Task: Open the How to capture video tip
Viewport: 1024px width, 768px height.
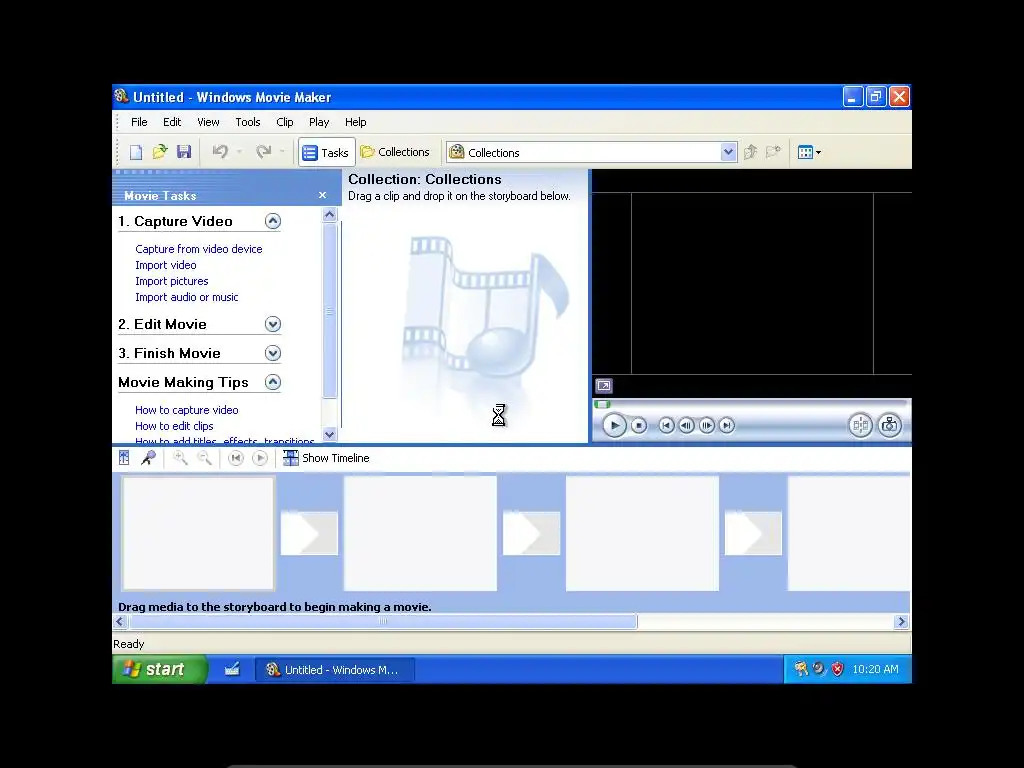Action: pyautogui.click(x=186, y=410)
